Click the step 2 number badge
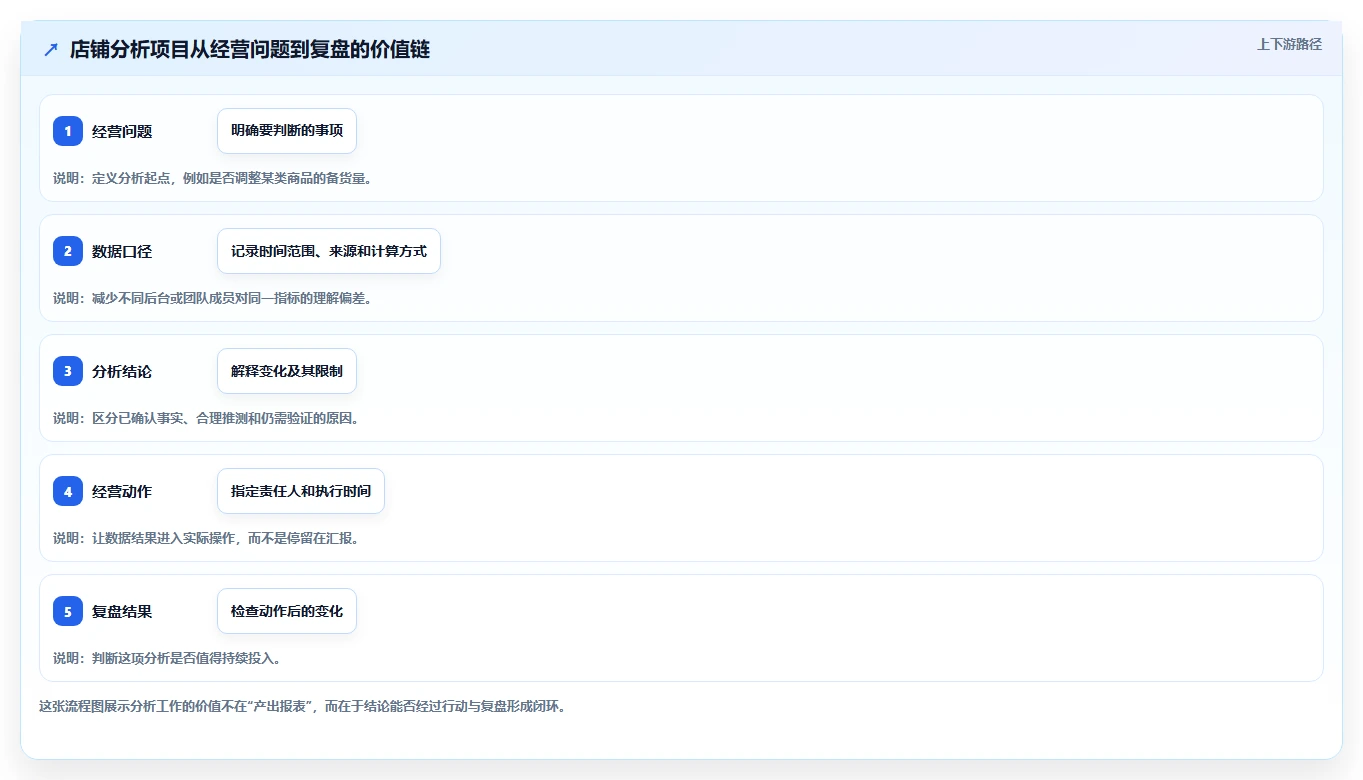 68,251
